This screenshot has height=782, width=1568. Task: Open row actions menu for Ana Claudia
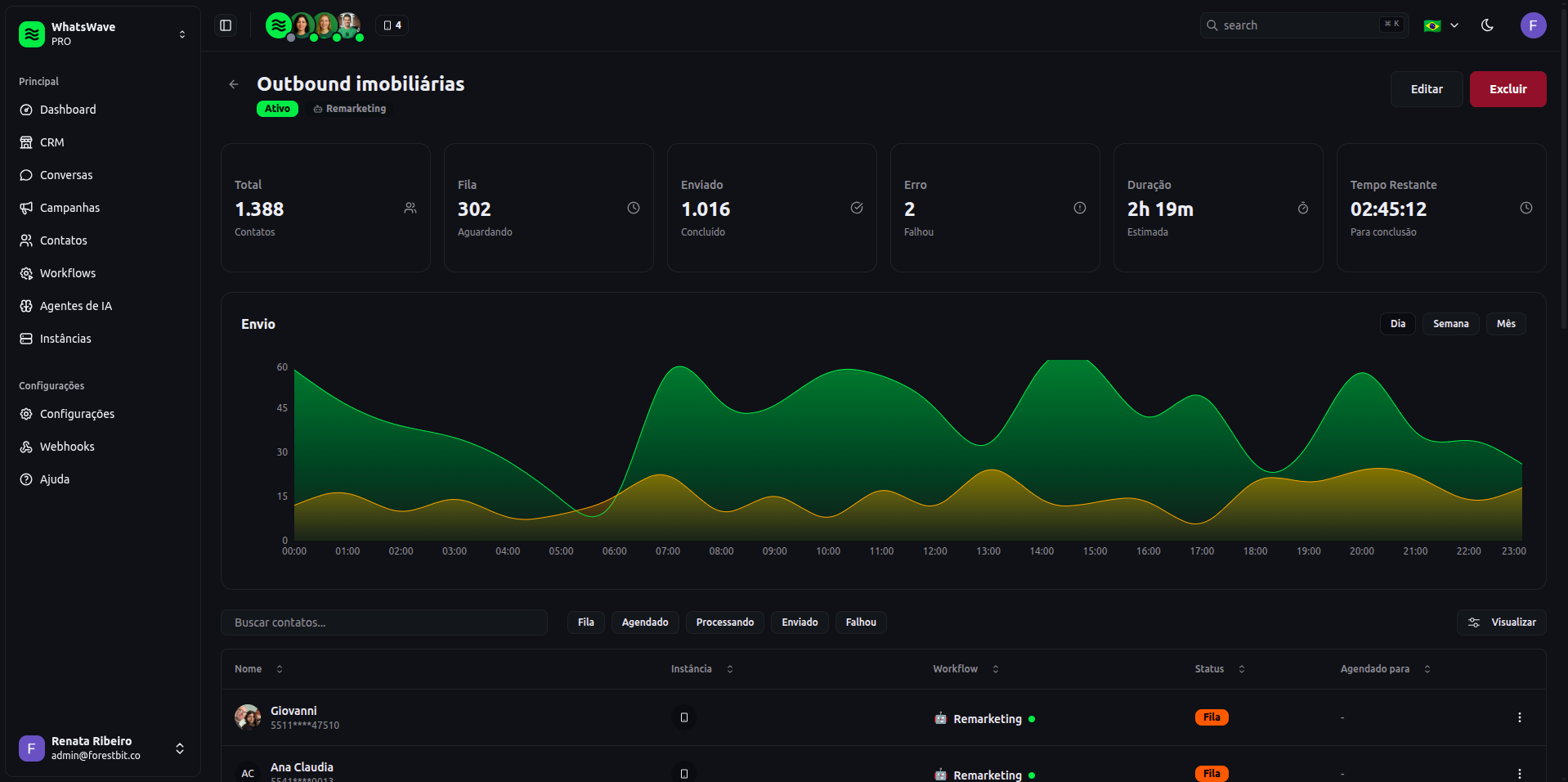tap(1520, 774)
